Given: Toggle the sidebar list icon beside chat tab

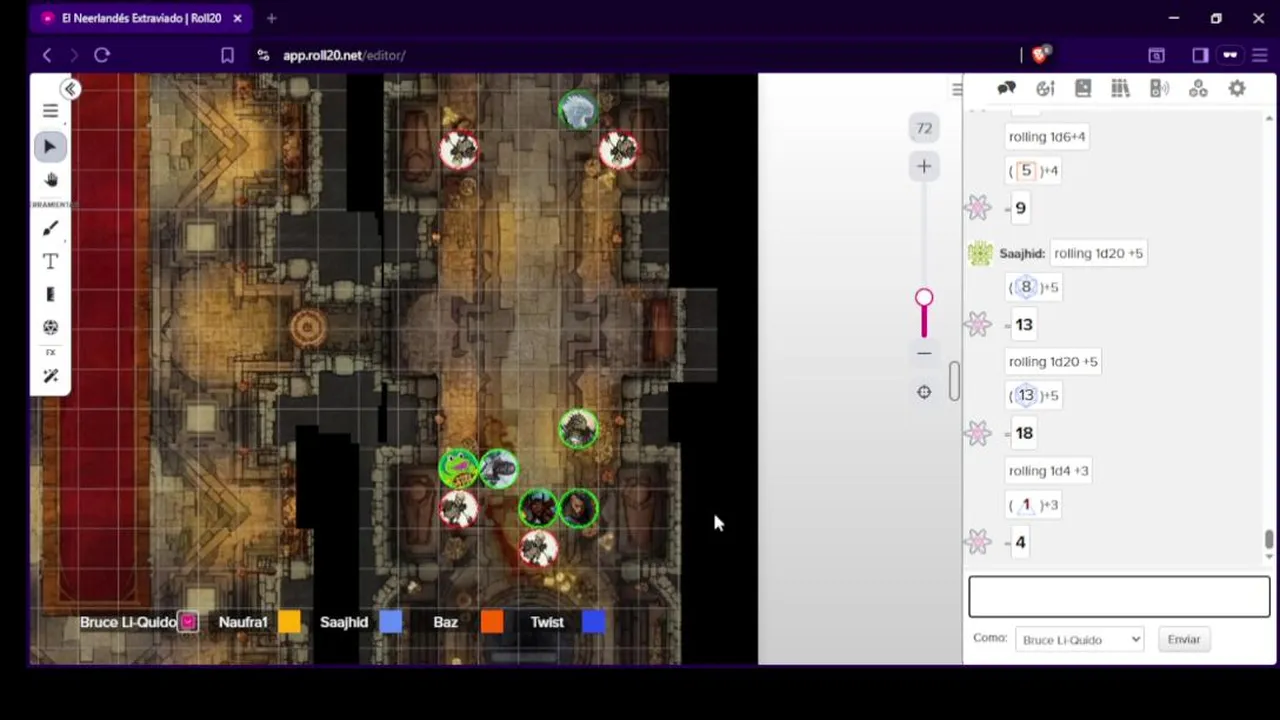Looking at the screenshot, I should point(957,90).
